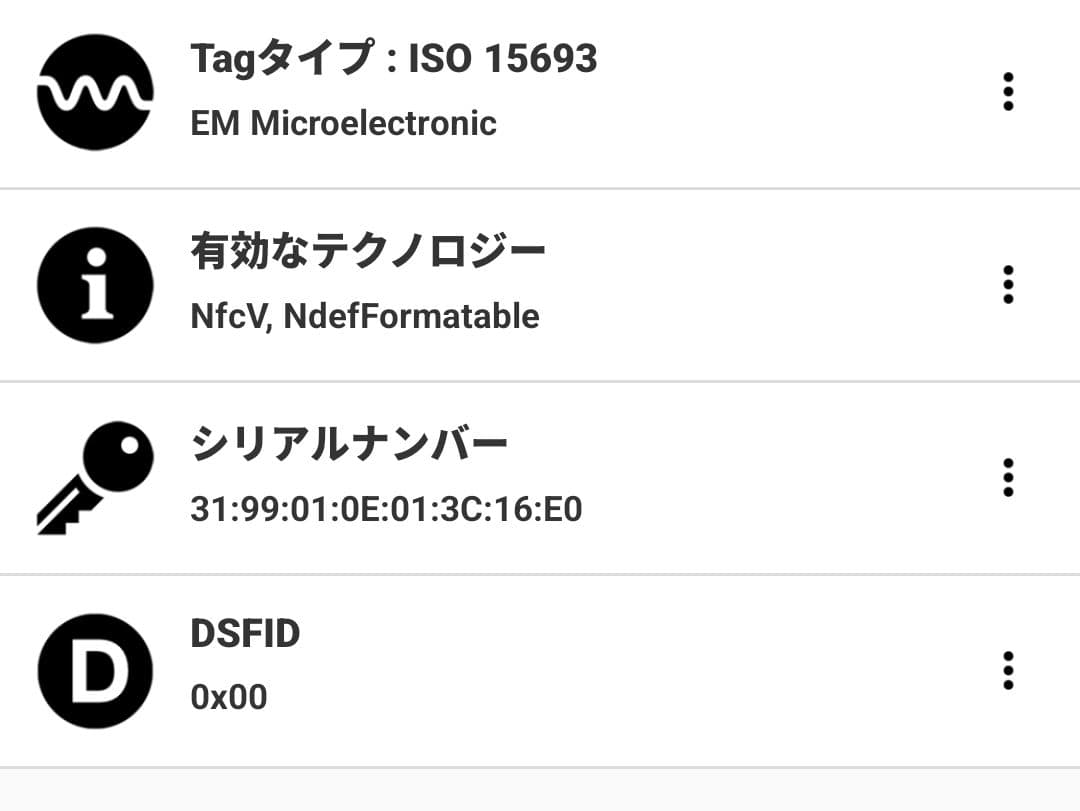Open the overflow menu for Tagタイプ row
The width and height of the screenshot is (1080, 811).
click(1008, 90)
